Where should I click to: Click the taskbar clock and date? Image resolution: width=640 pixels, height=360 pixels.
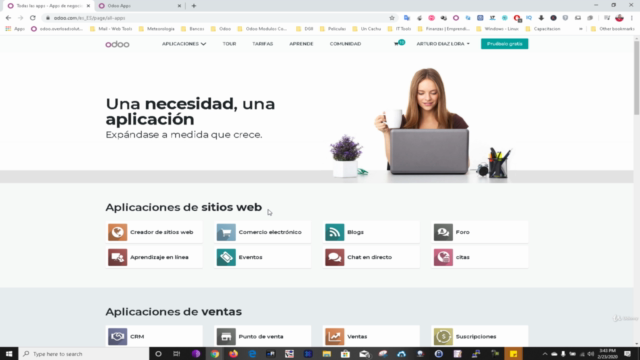click(608, 354)
